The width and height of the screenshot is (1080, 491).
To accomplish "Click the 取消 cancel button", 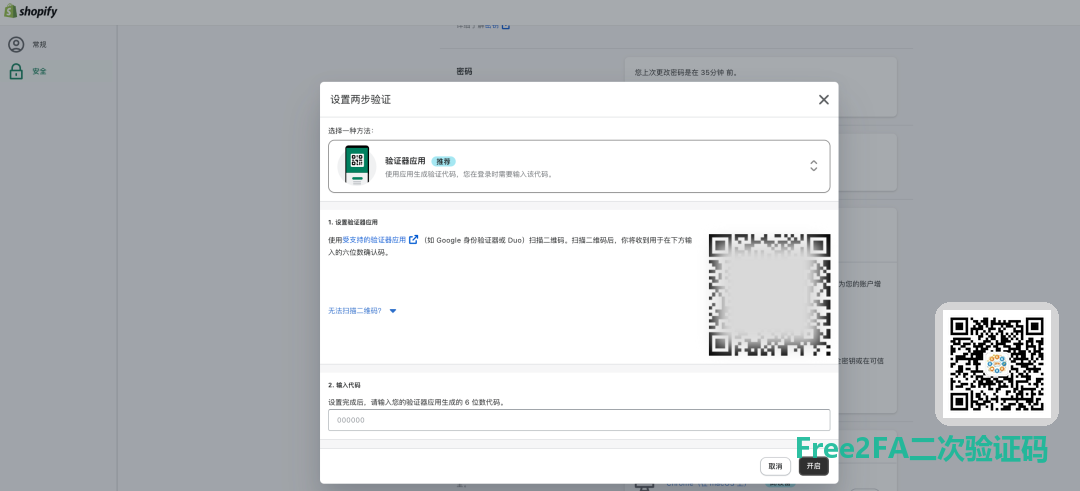I will click(x=775, y=466).
